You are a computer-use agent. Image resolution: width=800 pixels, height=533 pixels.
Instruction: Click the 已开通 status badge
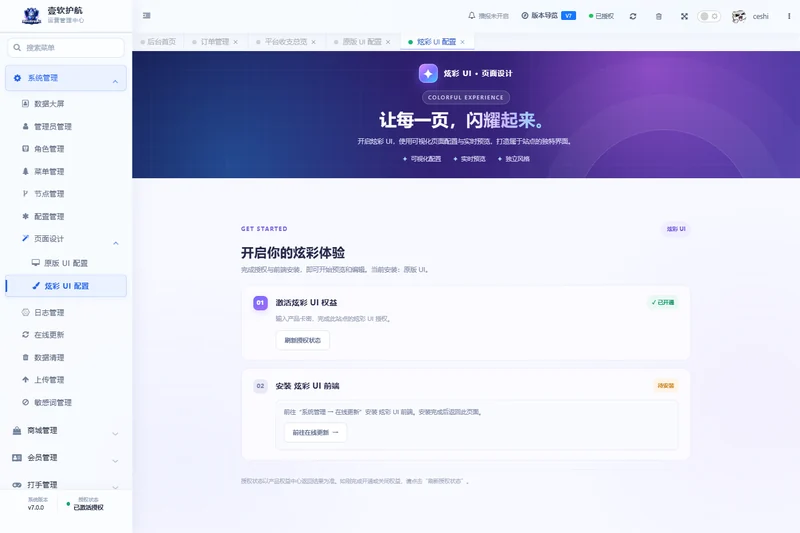[663, 302]
